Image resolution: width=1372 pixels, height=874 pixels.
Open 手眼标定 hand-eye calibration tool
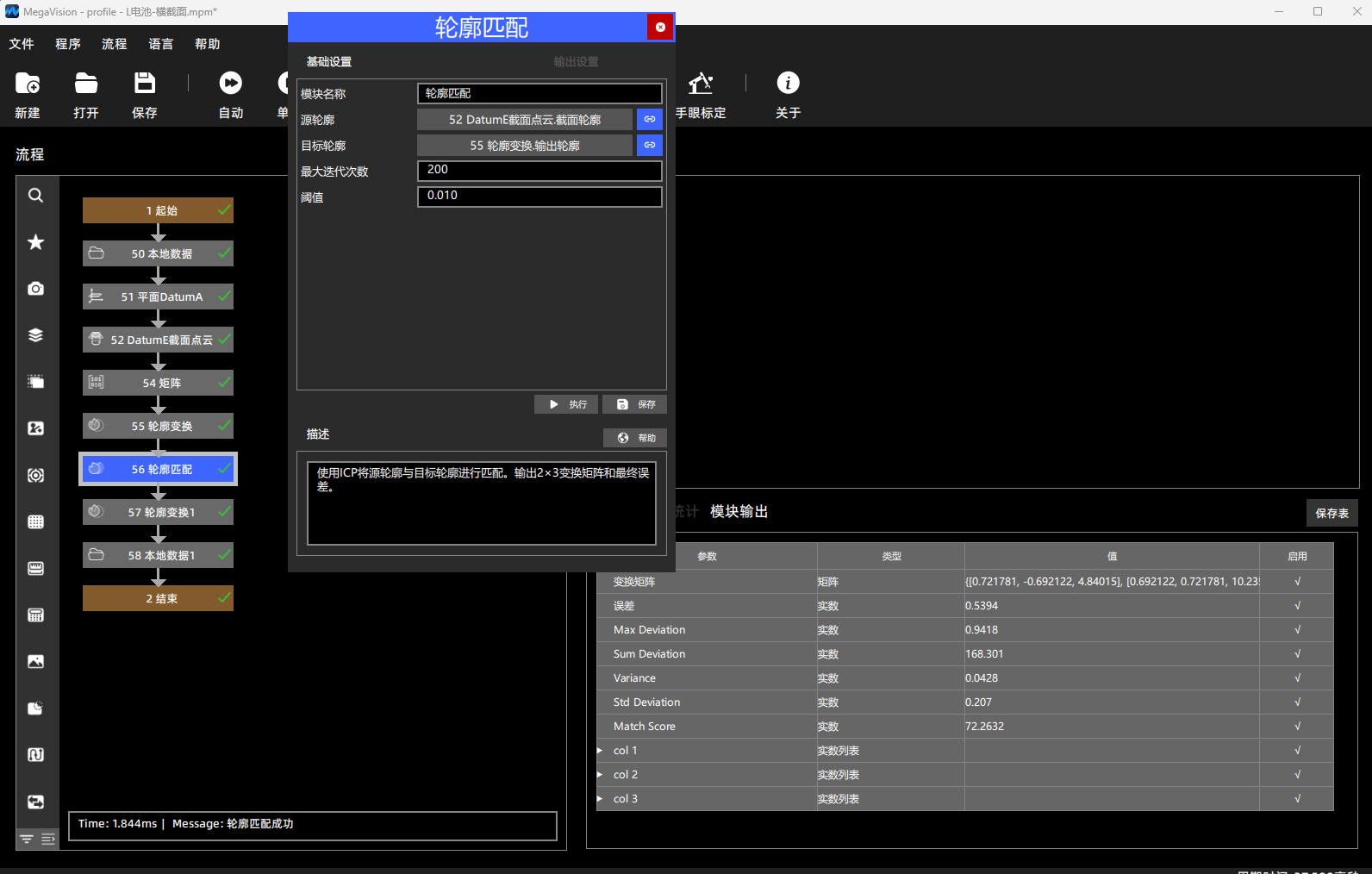(x=701, y=95)
